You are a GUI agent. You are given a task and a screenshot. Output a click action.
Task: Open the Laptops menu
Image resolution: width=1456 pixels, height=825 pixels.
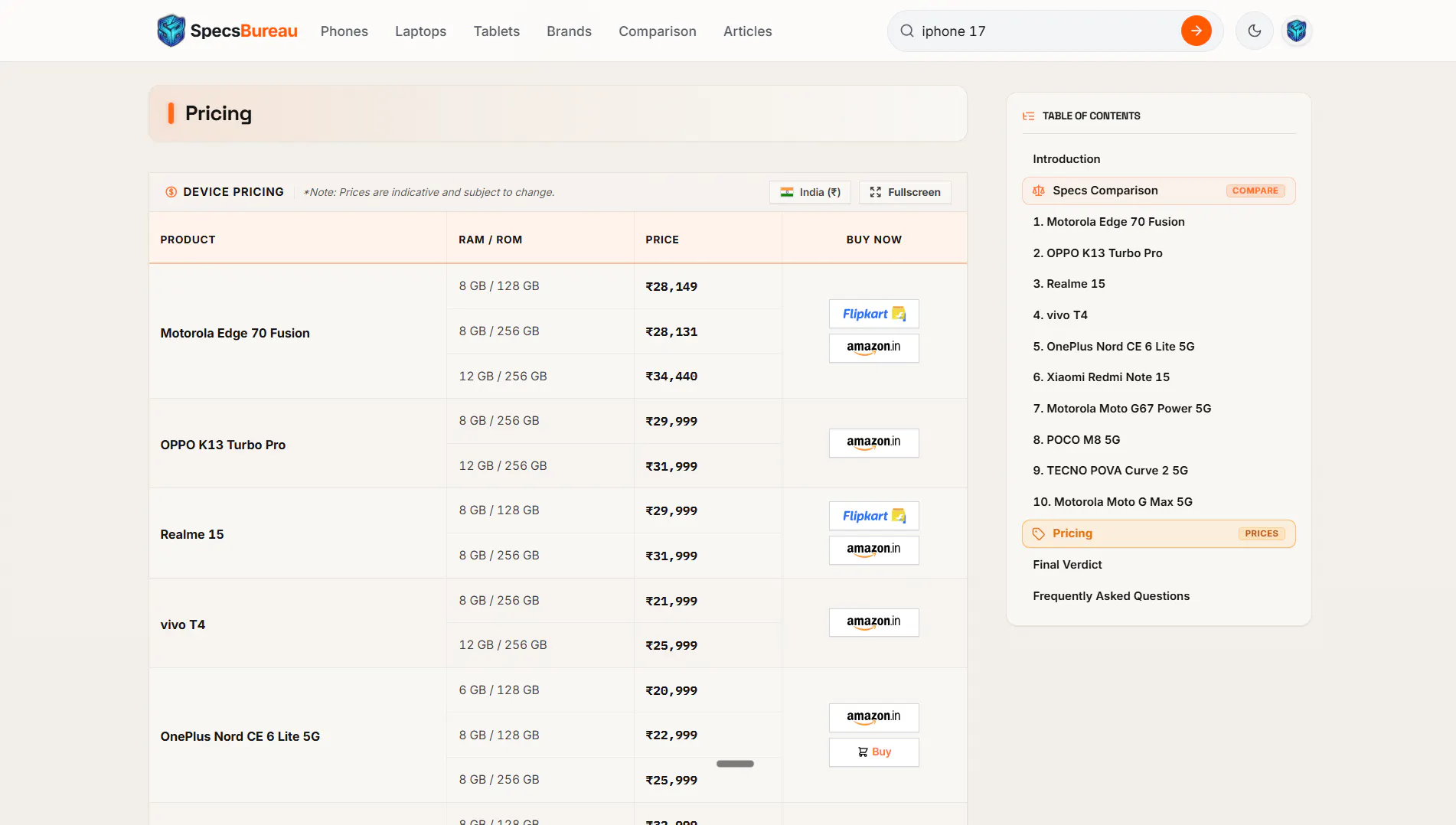(420, 31)
